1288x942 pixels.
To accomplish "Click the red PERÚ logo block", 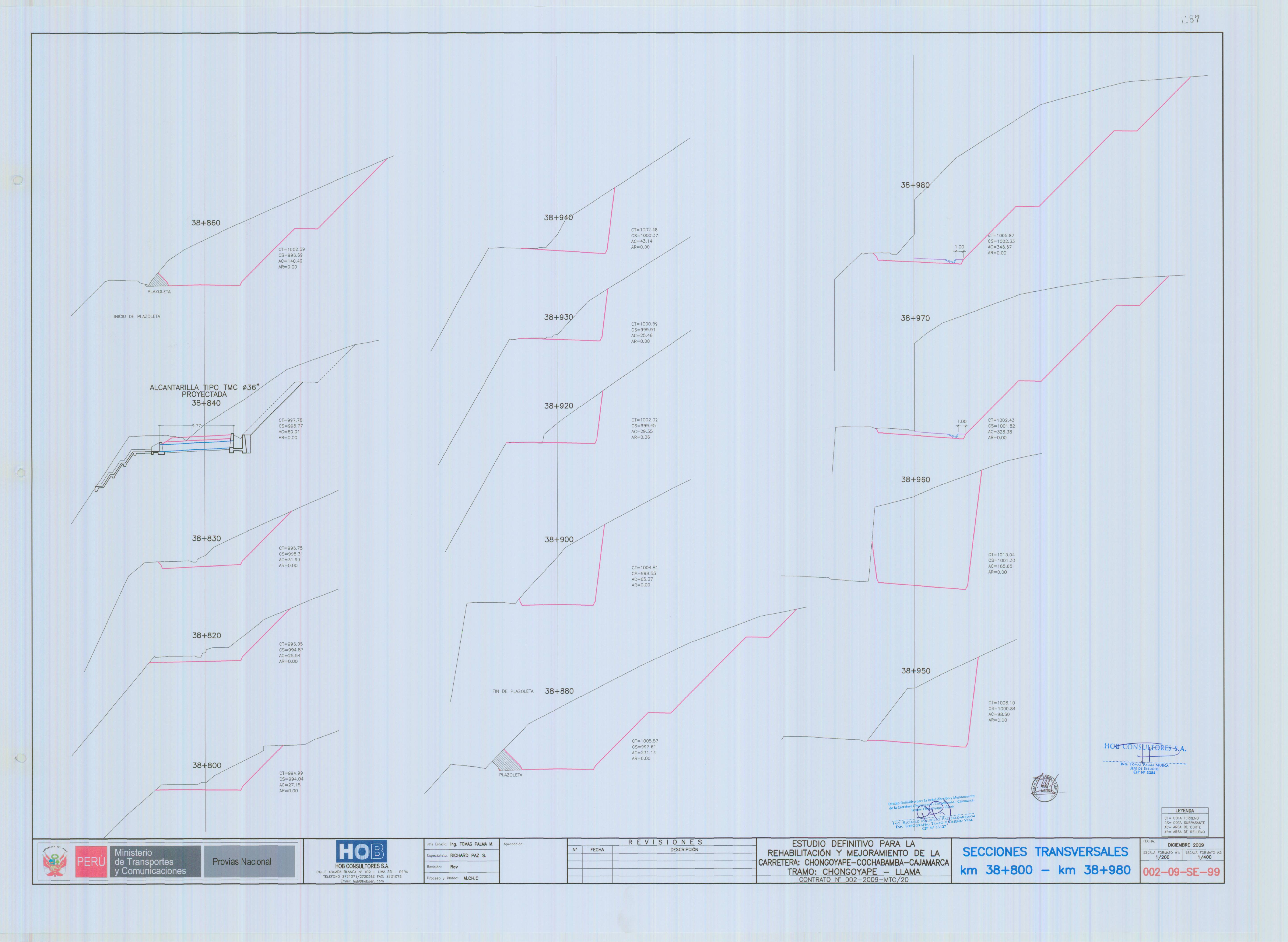I will [91, 862].
